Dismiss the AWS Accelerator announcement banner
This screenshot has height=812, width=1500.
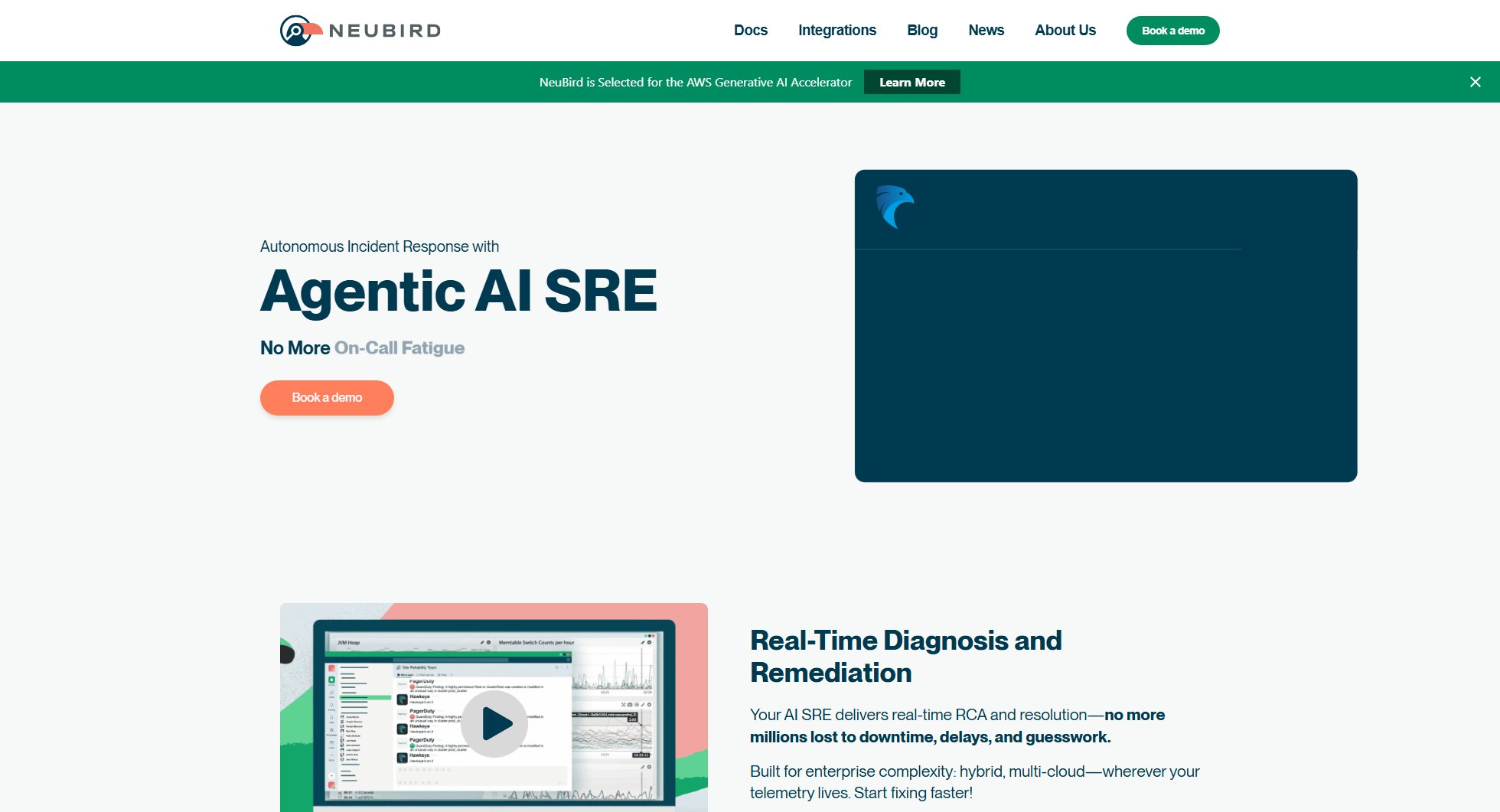[x=1476, y=81]
